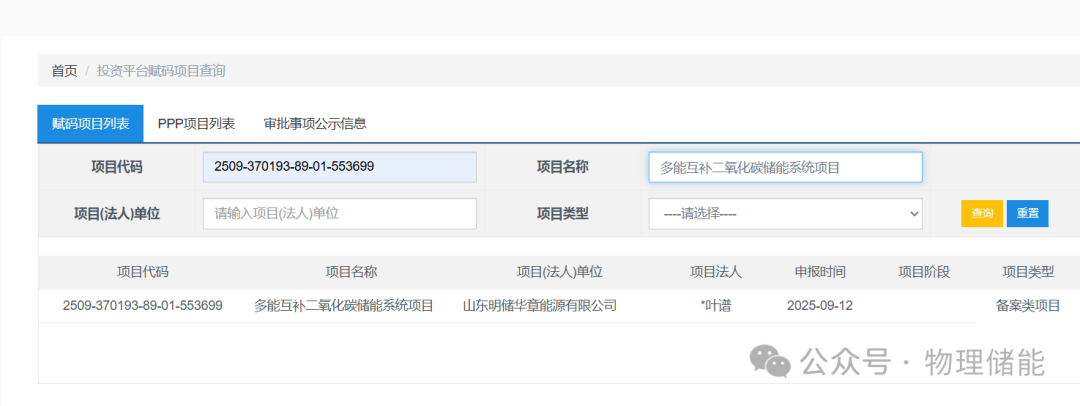
Task: Click the *叶谱 legal person cell
Action: pos(716,305)
